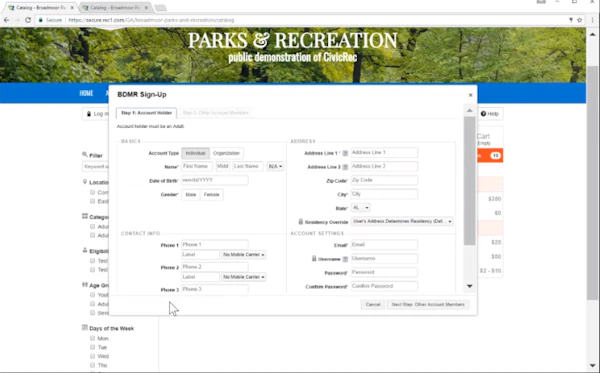Click the Date of Birth field
The width and height of the screenshot is (600, 373).
(215, 180)
